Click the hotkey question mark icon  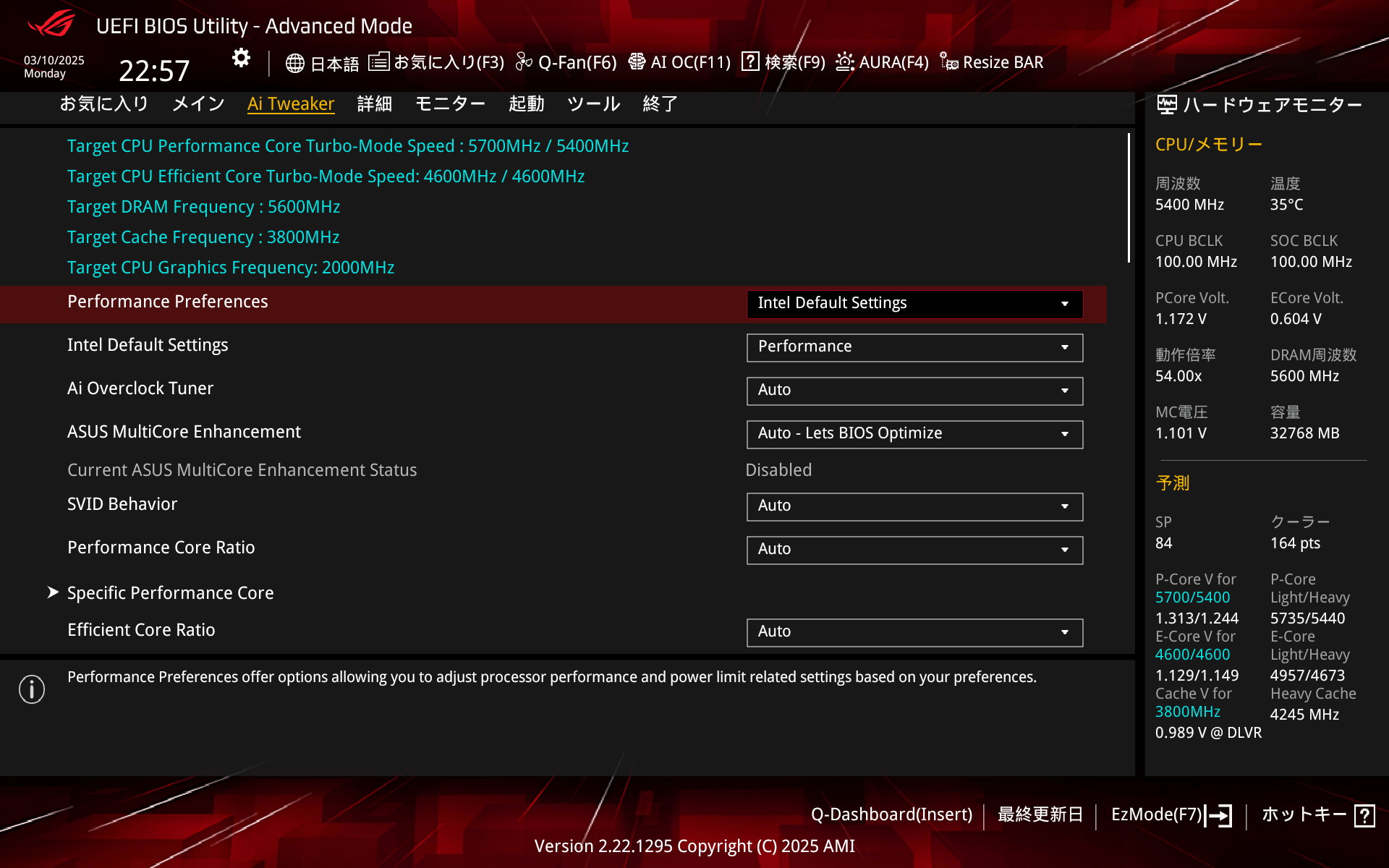coord(1364,815)
